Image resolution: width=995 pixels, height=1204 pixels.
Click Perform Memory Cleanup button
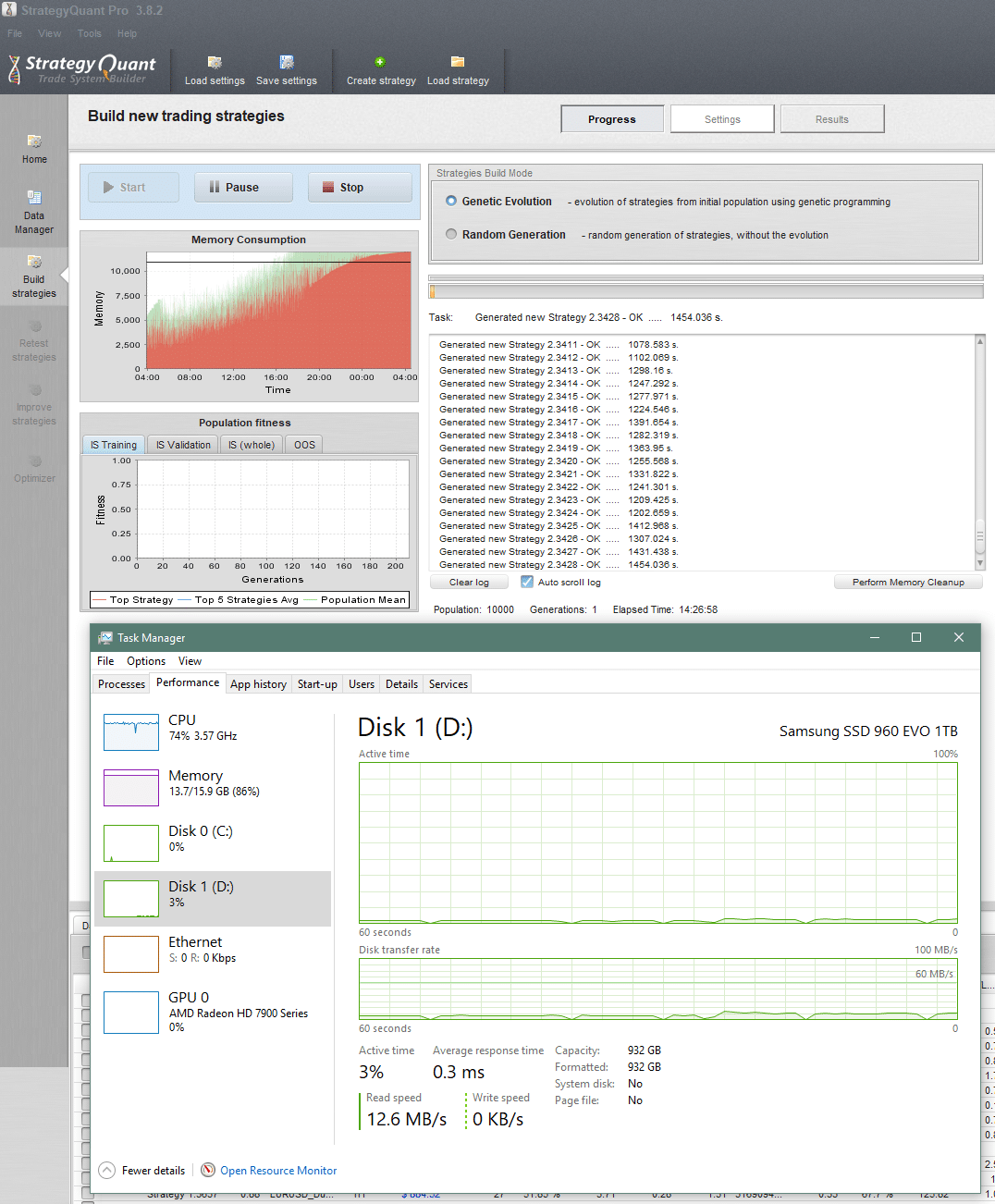pos(908,582)
